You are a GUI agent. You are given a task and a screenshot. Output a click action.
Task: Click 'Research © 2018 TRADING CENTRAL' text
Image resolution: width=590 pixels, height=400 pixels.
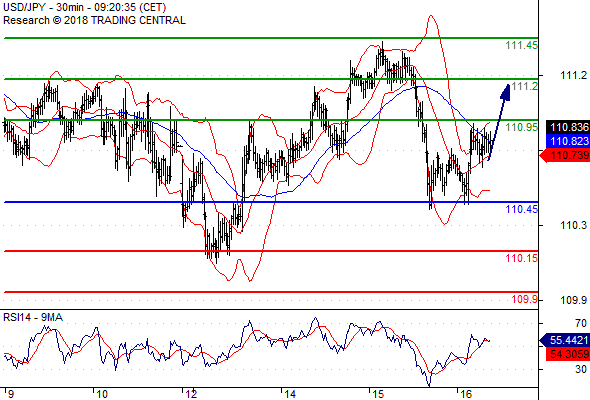click(94, 20)
